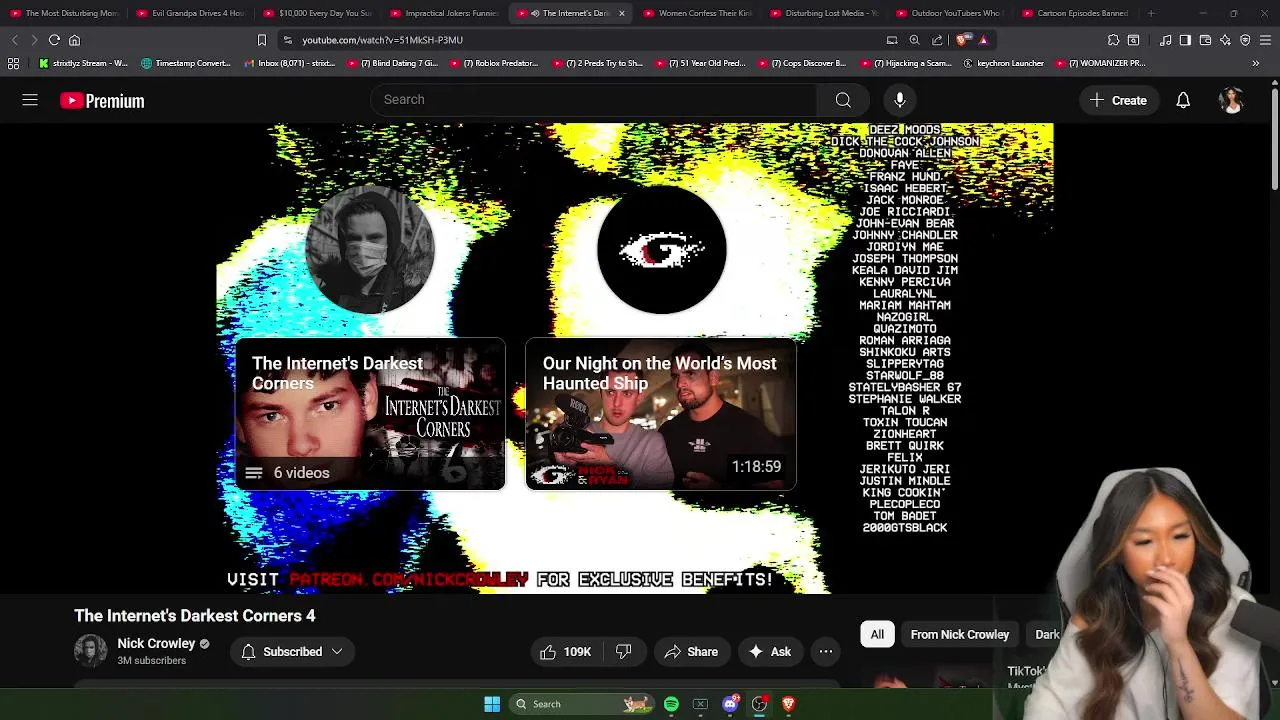Go to YouTube Premium home logo

(102, 100)
